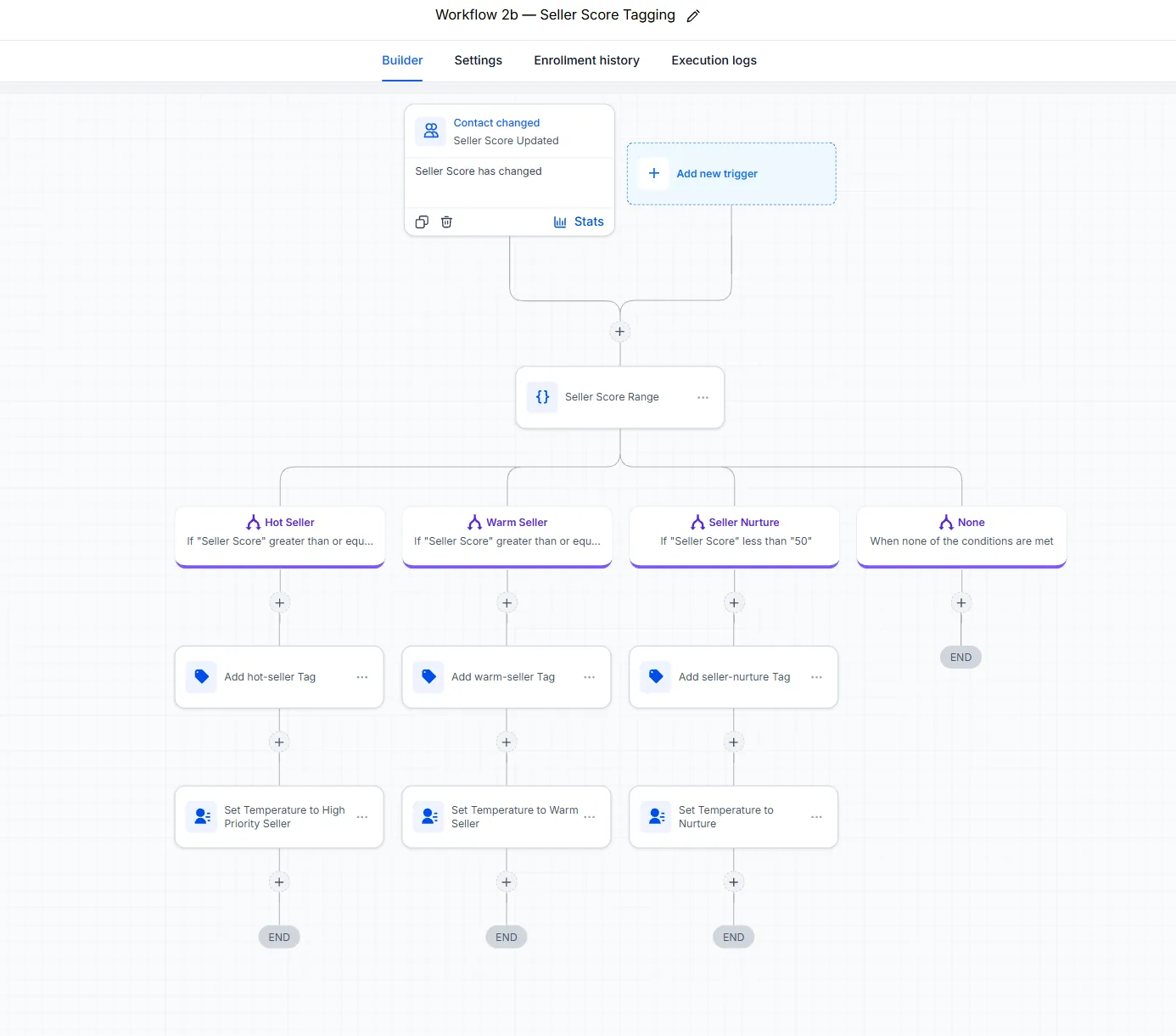The width and height of the screenshot is (1176, 1036).
Task: Open options for Set Temperature to Nurture
Action: 817,817
